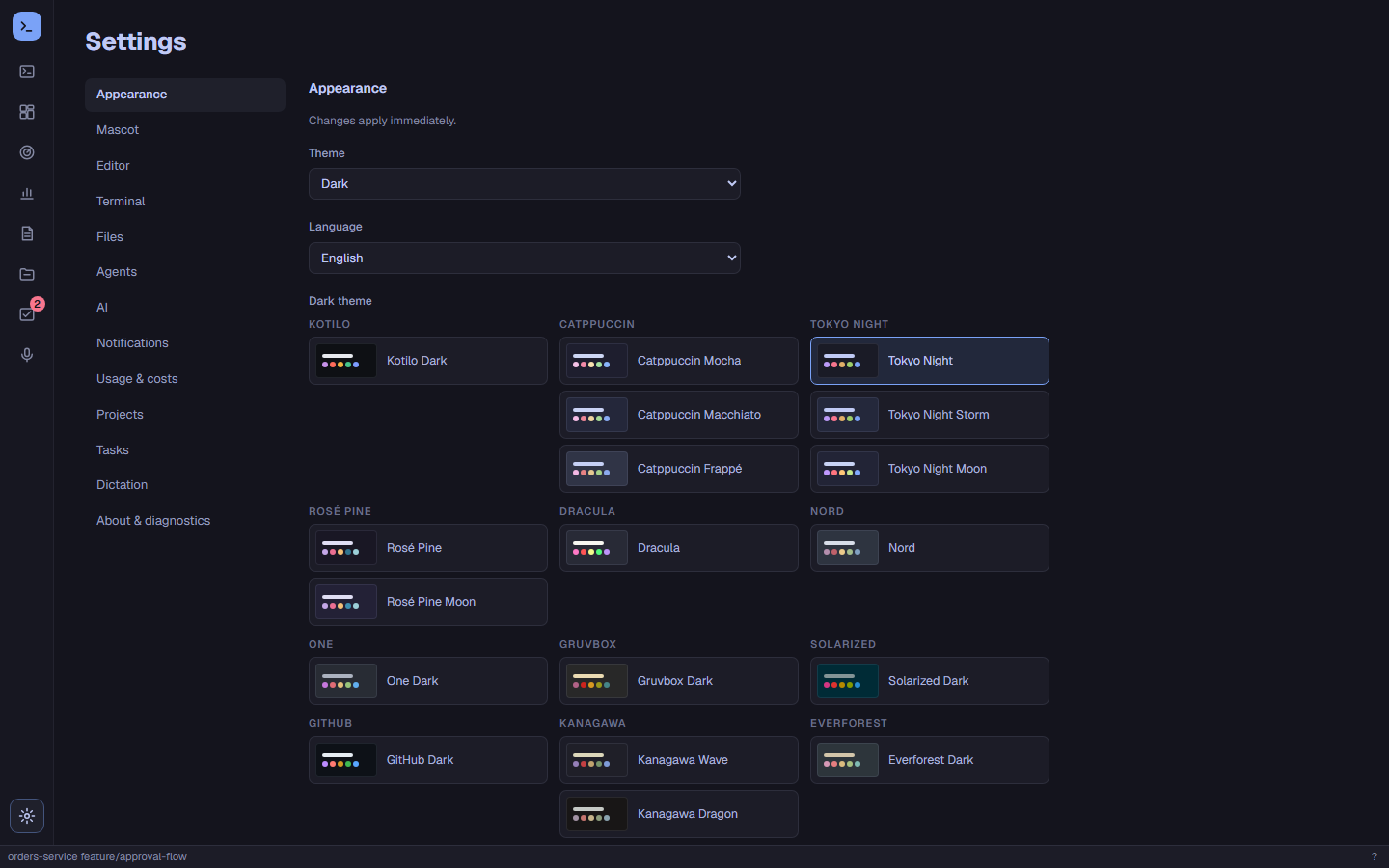Choose the GitHub Dark theme
The image size is (1389, 868).
(428, 760)
